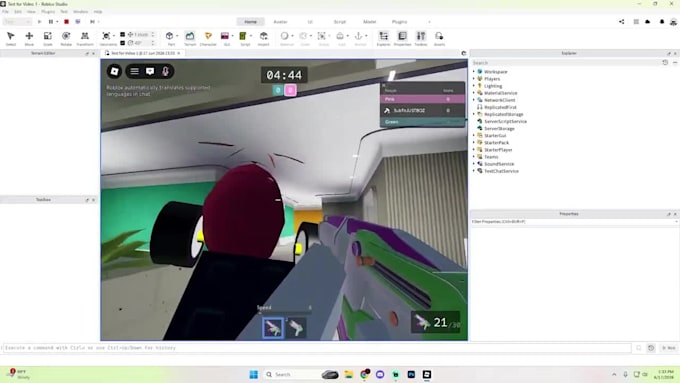Switch to the Model ribbon tab

(x=369, y=22)
